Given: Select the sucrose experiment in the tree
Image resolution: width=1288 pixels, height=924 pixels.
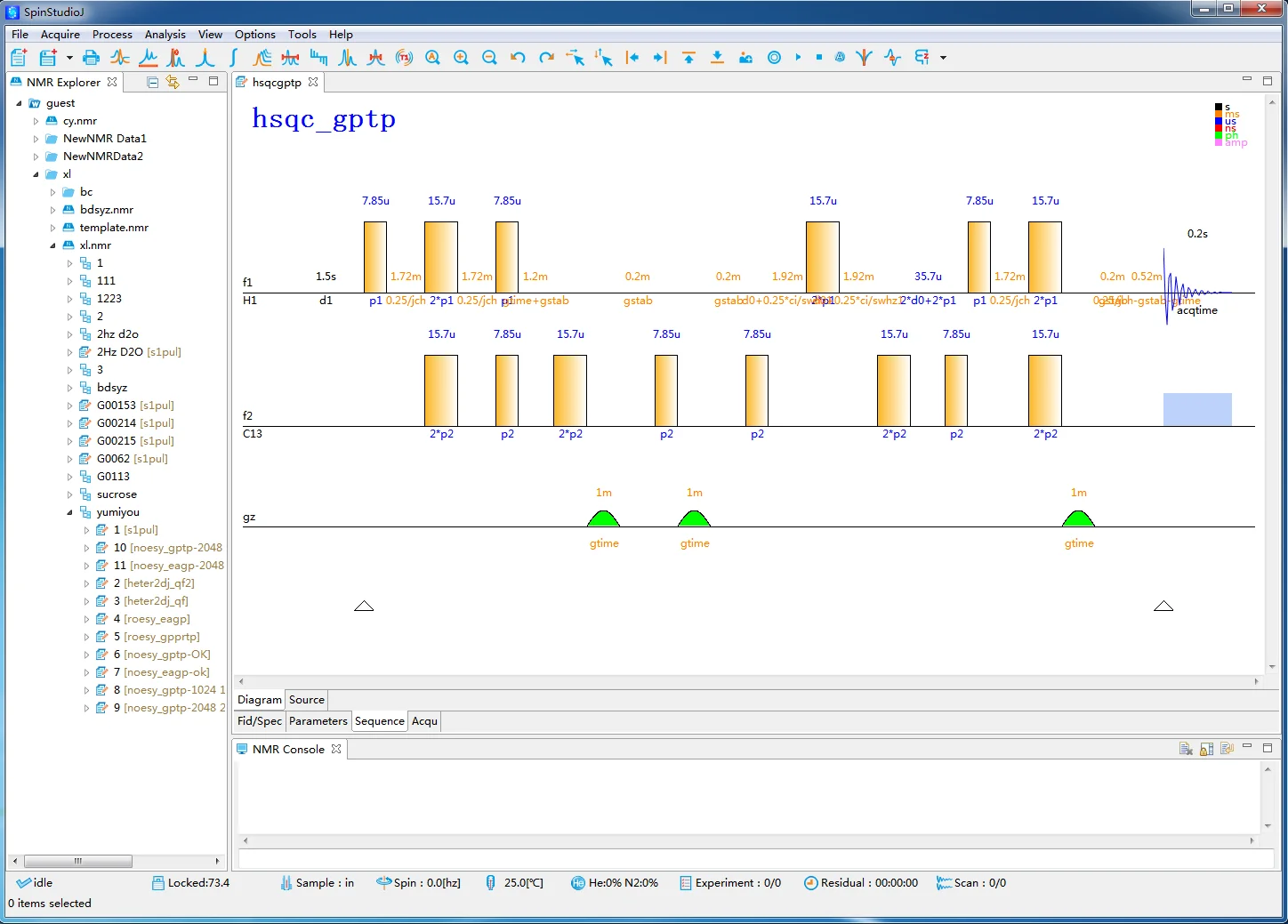Looking at the screenshot, I should click(117, 494).
